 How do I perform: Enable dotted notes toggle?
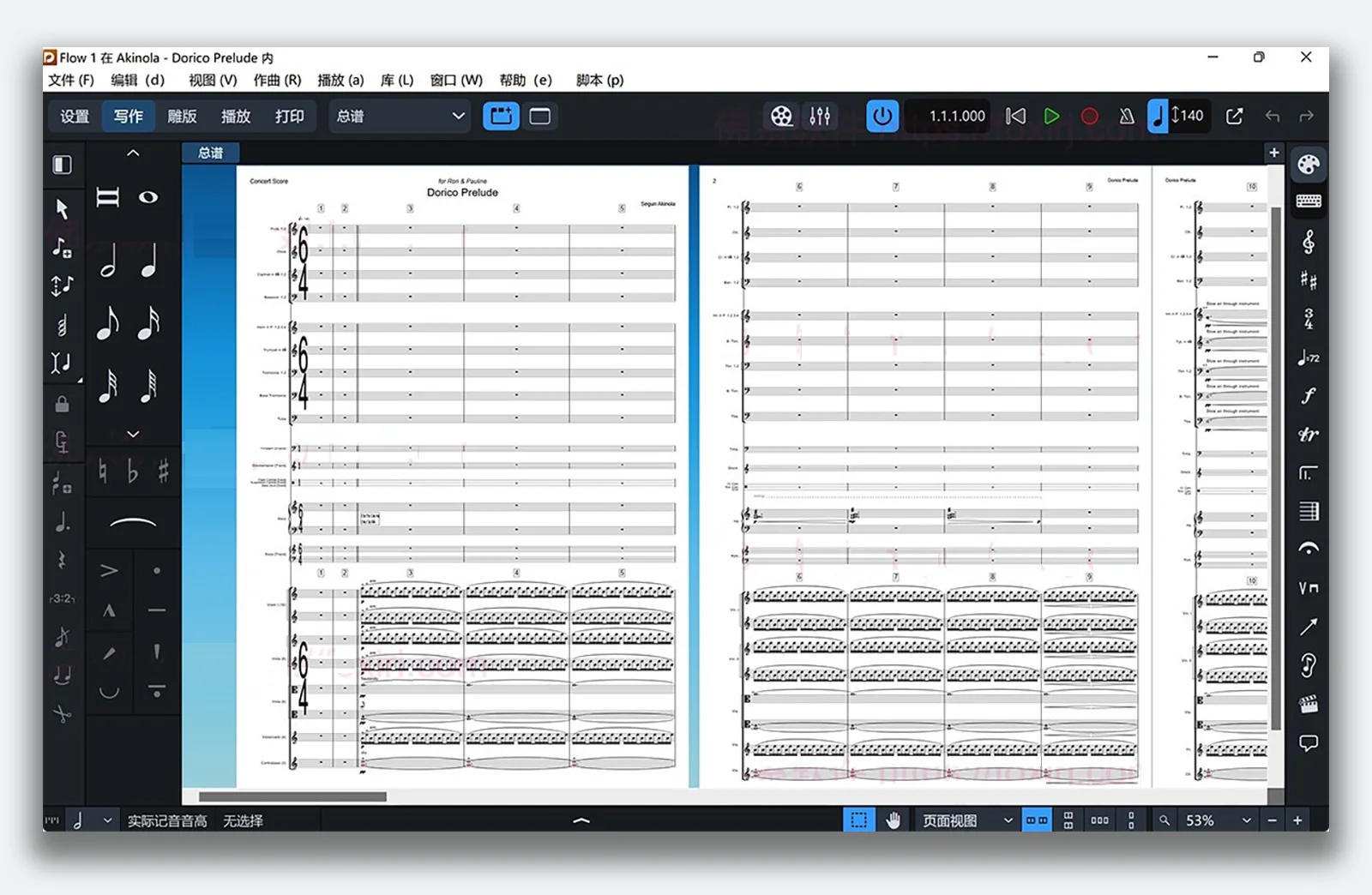coord(62,521)
